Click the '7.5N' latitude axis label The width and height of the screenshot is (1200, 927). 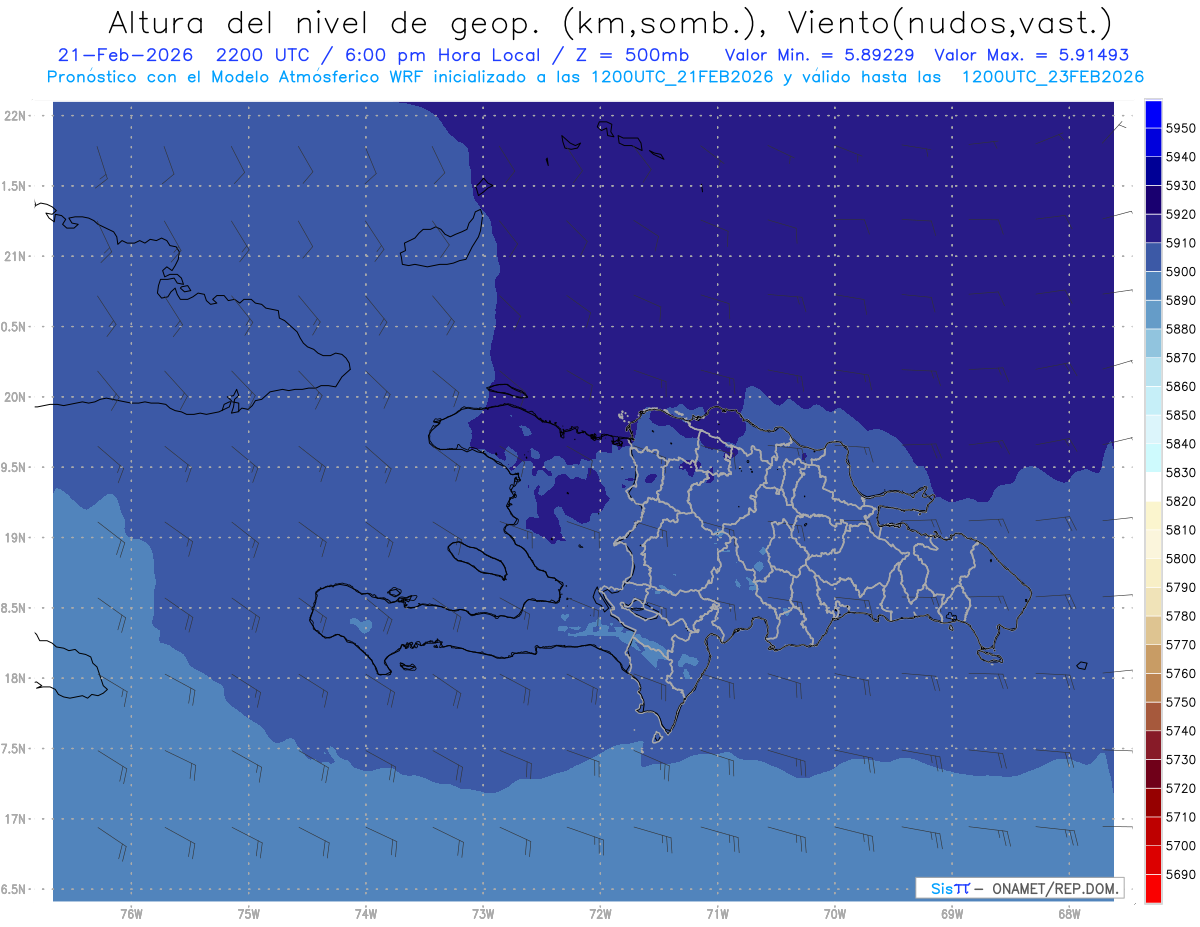pyautogui.click(x=14, y=749)
